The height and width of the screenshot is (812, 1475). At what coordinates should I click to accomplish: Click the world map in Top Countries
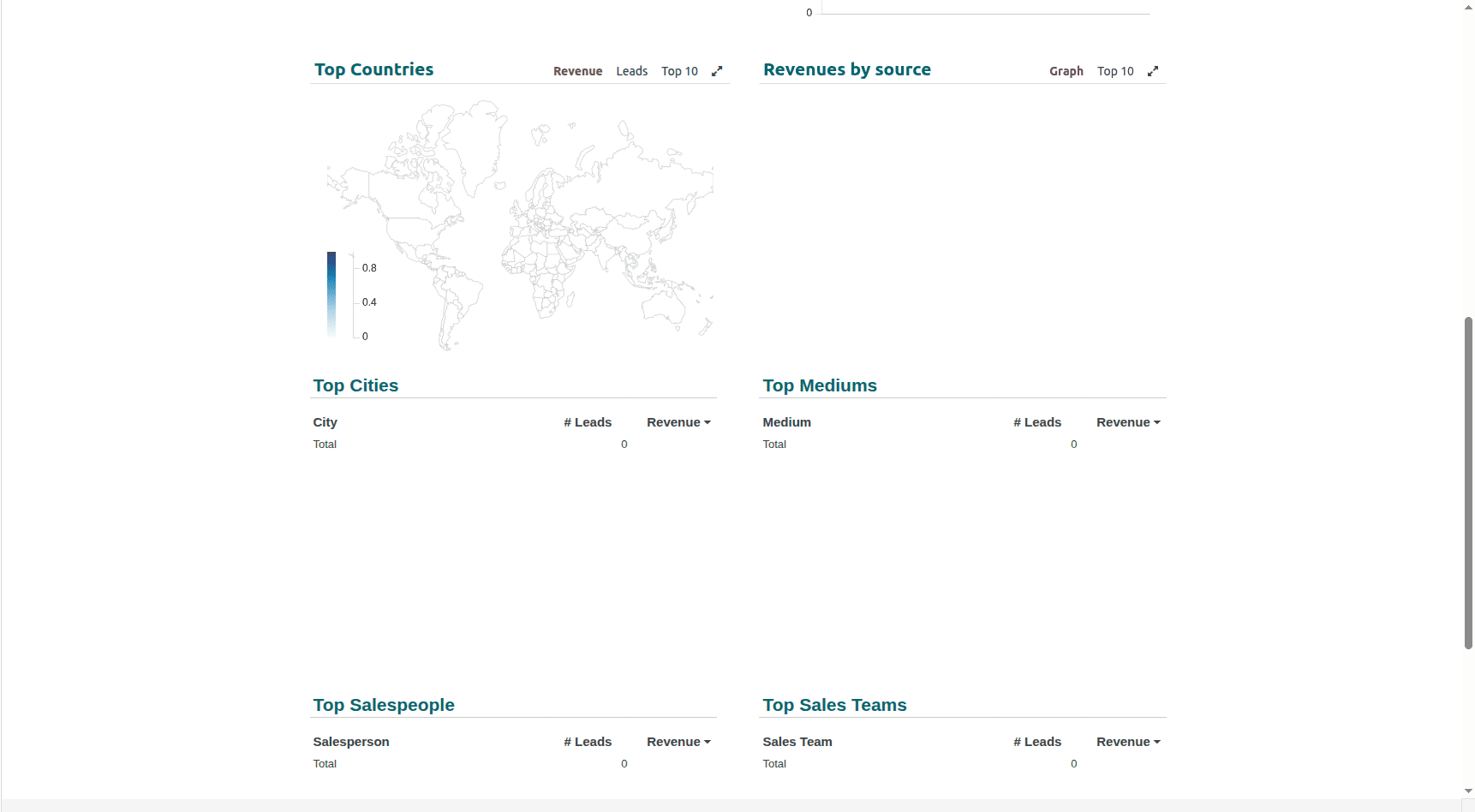[520, 226]
